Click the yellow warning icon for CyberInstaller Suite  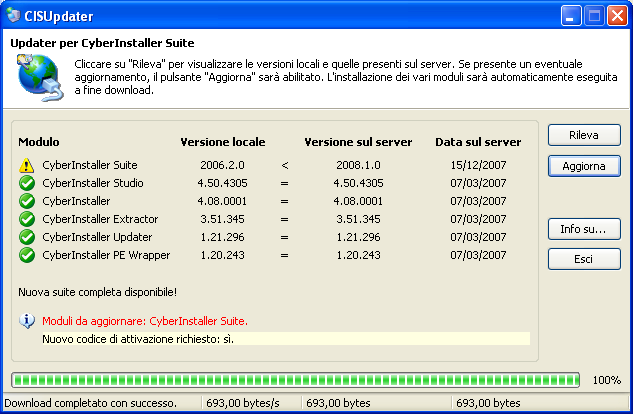[27, 165]
